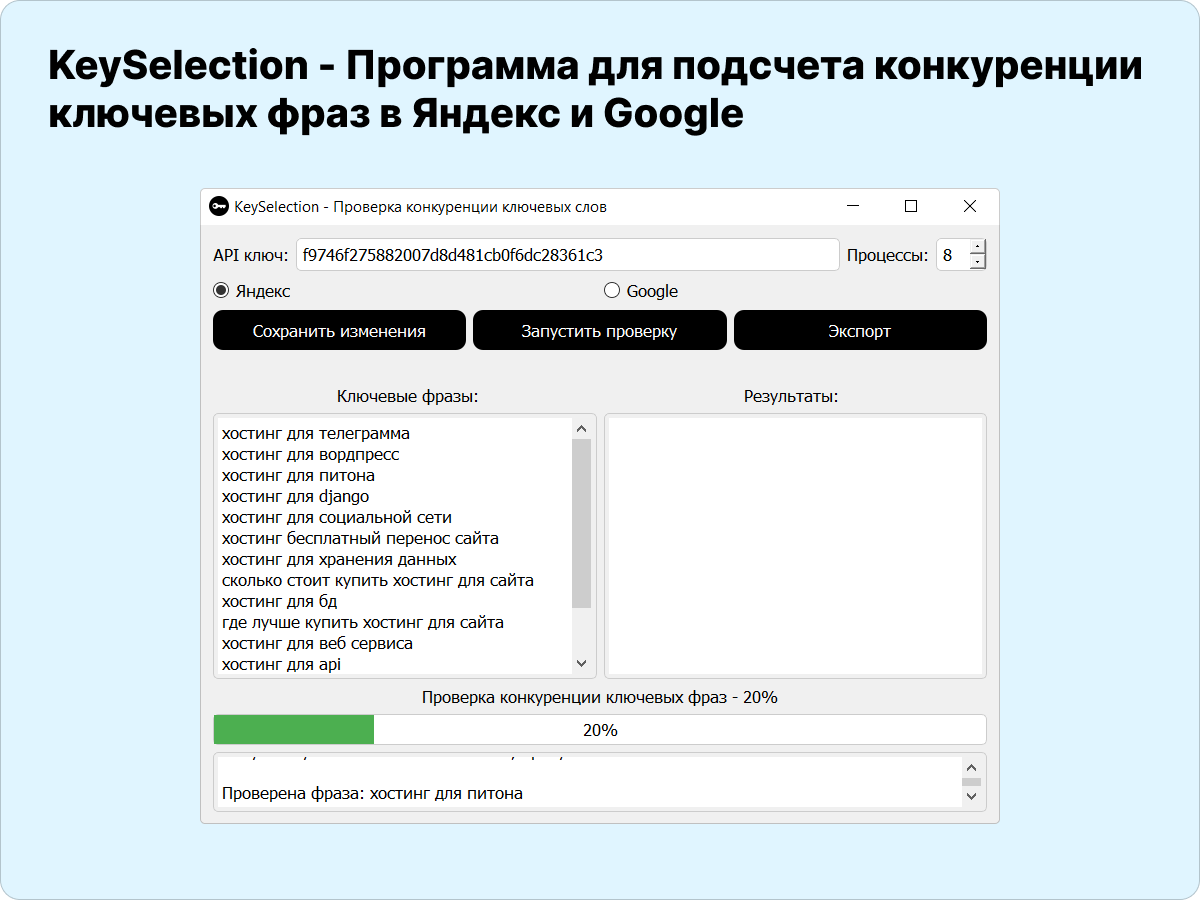Maximize the KeySelection window
1200x900 pixels.
[911, 206]
